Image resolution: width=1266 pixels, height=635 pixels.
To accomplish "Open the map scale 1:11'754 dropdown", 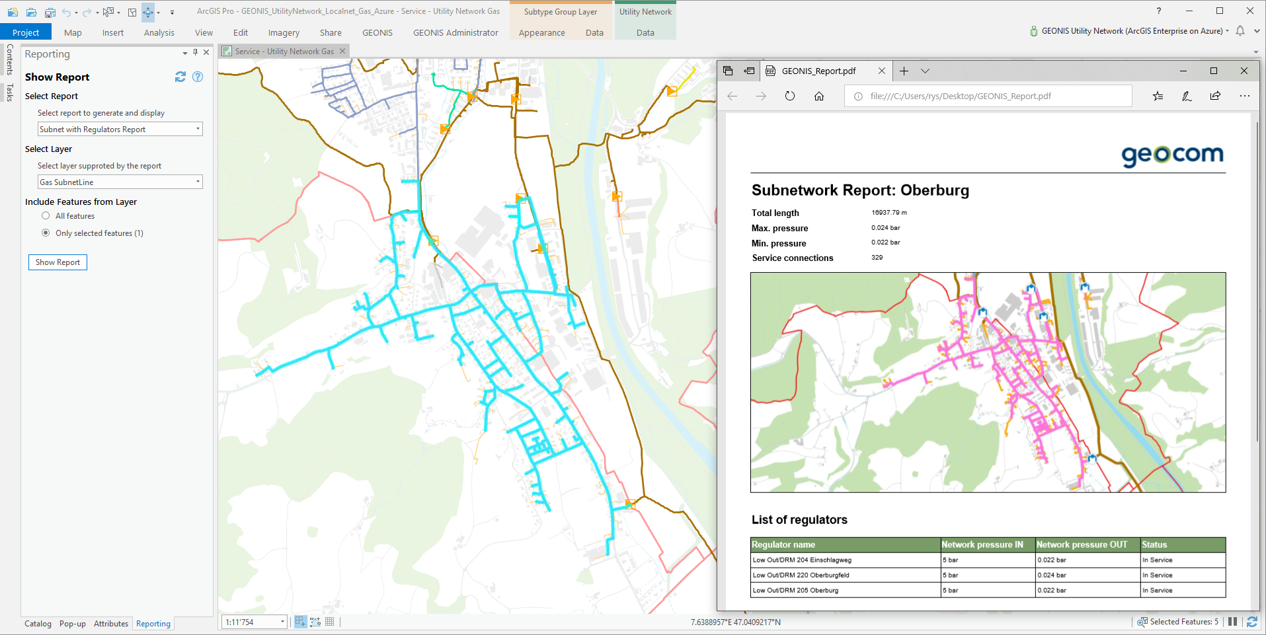I will [x=254, y=622].
